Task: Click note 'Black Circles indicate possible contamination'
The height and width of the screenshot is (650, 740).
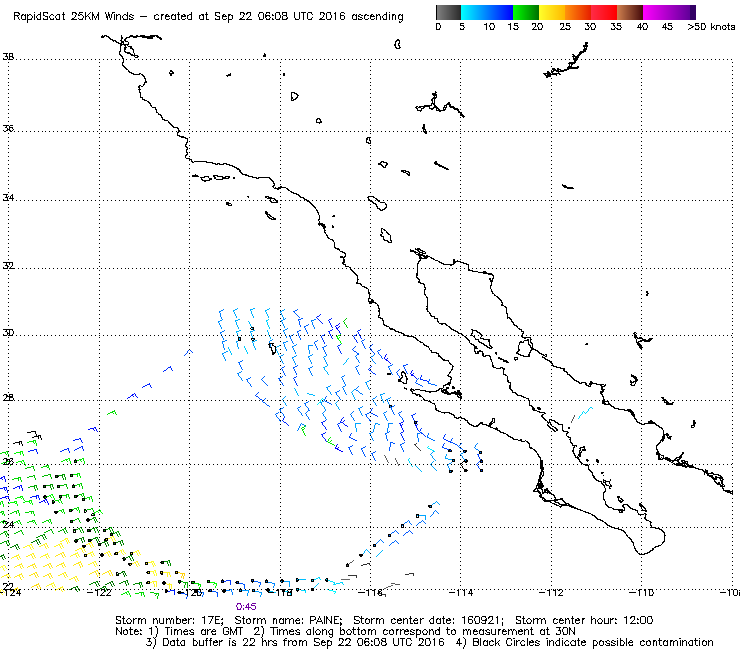Action: point(593,642)
